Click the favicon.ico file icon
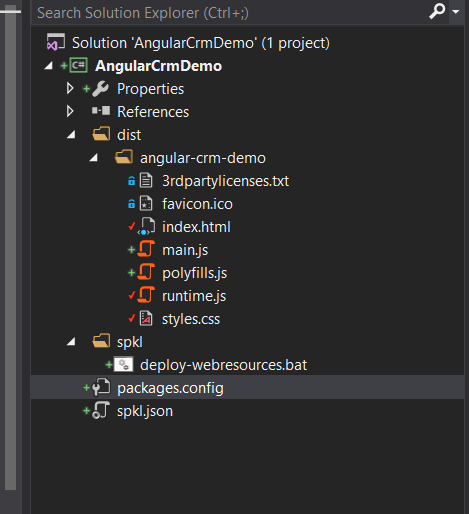This screenshot has height=514, width=469. [146, 203]
